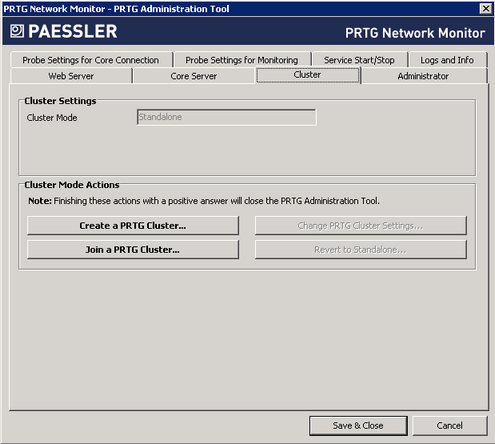The height and width of the screenshot is (444, 495).
Task: Open the Service Start/Stop tab
Action: click(x=359, y=60)
